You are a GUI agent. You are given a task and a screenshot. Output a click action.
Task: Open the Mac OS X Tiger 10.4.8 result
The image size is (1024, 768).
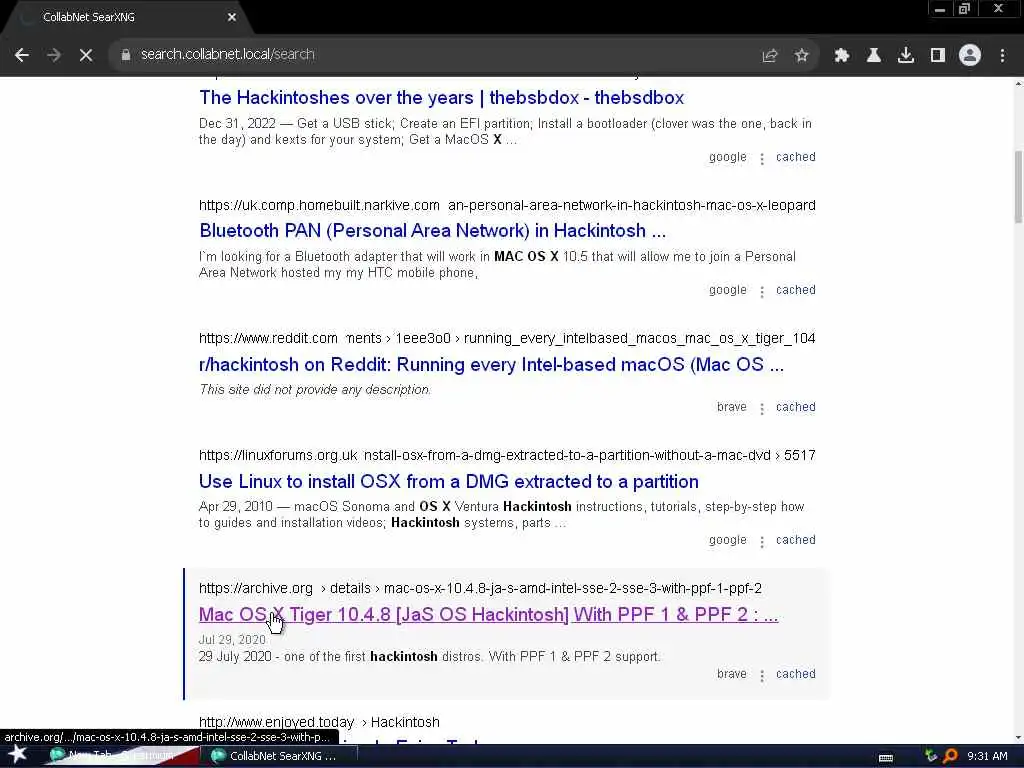click(488, 615)
